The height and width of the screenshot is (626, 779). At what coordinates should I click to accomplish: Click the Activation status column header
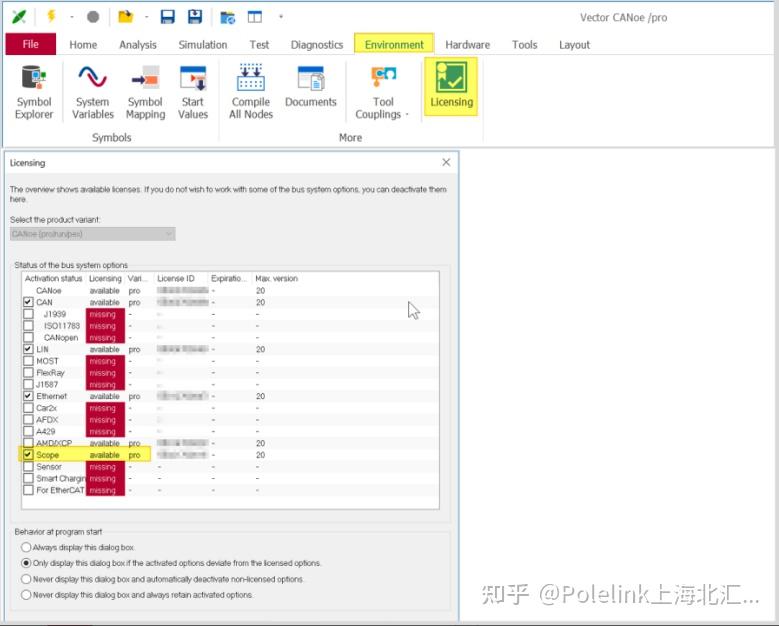tap(54, 278)
